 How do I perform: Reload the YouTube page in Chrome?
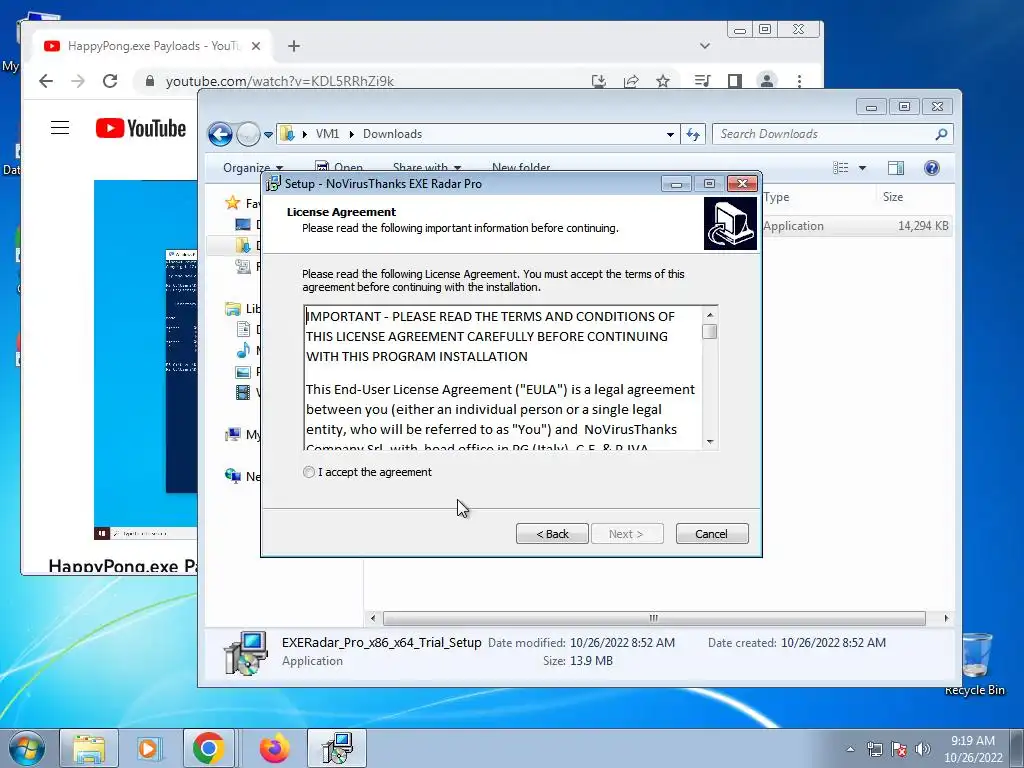[110, 81]
